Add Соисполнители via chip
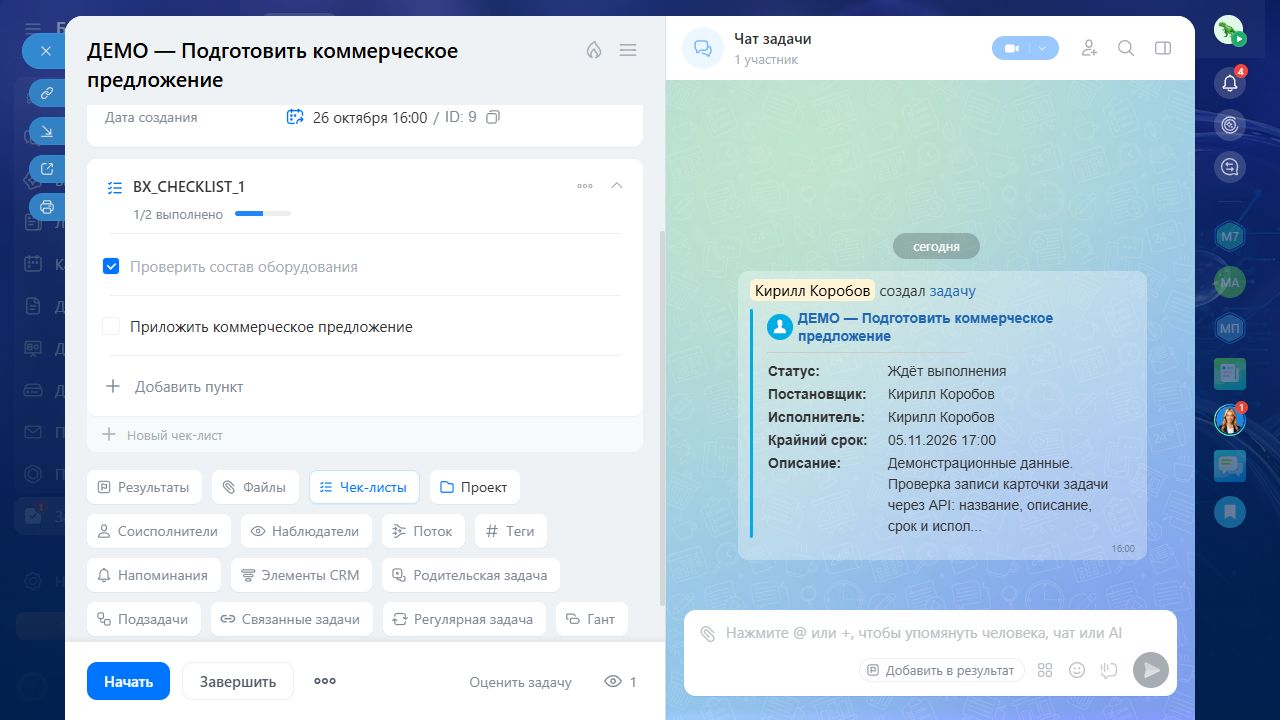 tap(159, 531)
